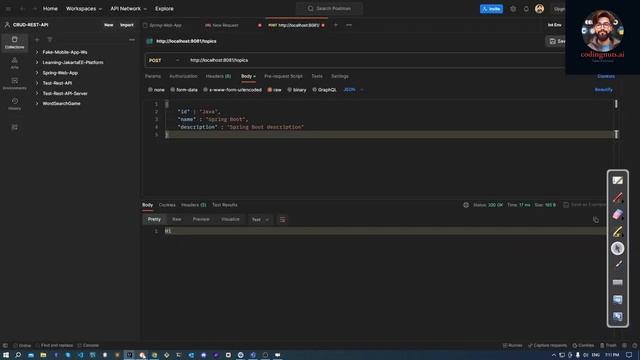Expand the Test-Rest-API collection
This screenshot has width=640, height=360.
pyautogui.click(x=37, y=83)
